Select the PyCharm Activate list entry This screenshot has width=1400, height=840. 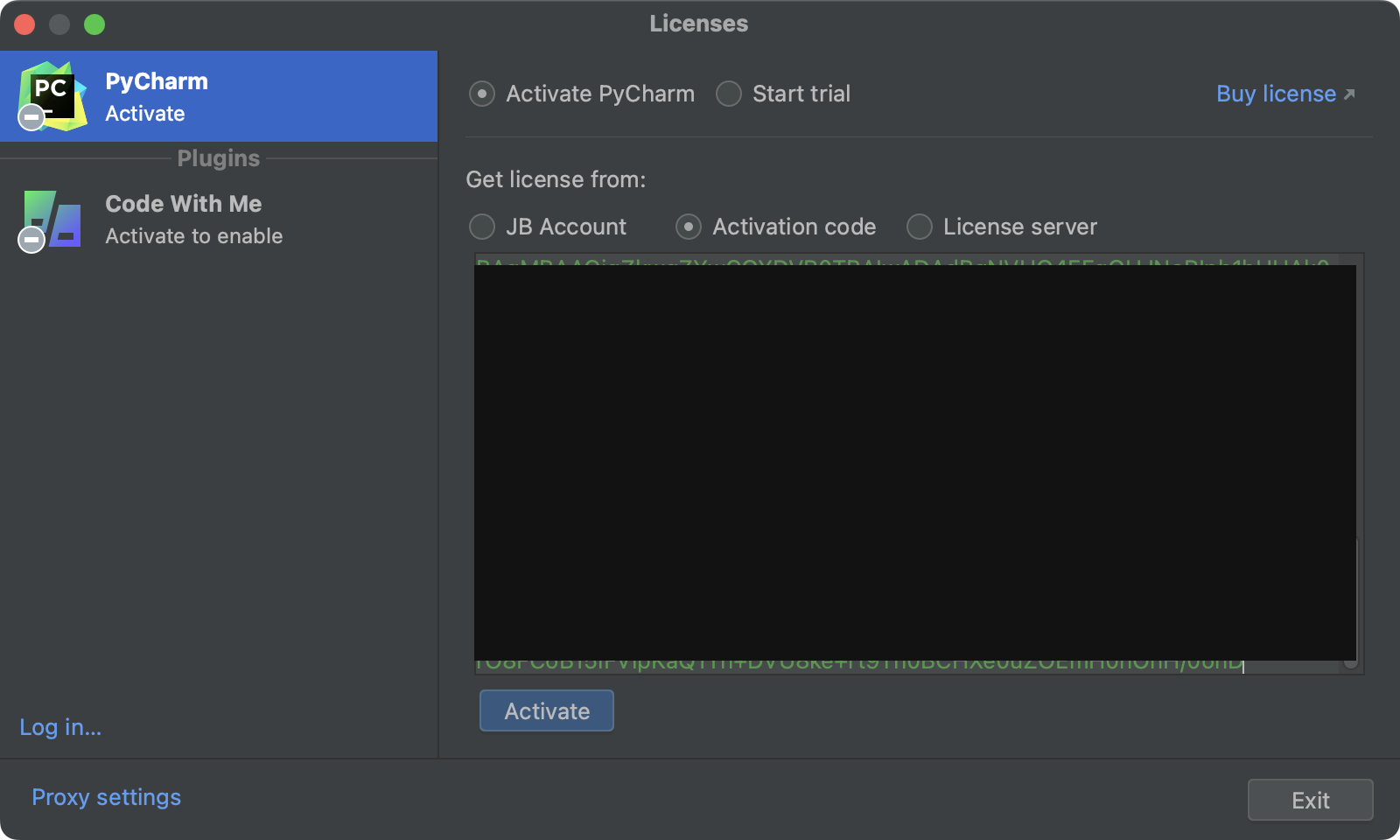coord(219,96)
